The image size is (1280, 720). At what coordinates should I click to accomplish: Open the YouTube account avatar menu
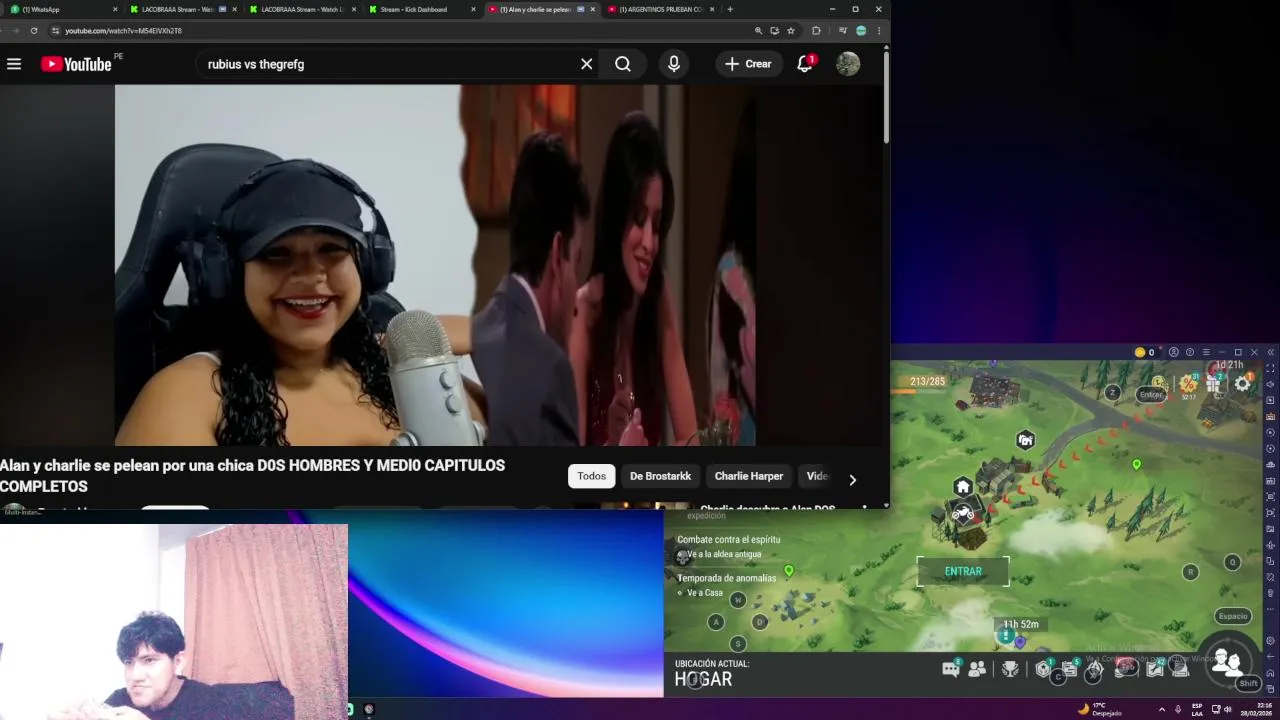(848, 64)
